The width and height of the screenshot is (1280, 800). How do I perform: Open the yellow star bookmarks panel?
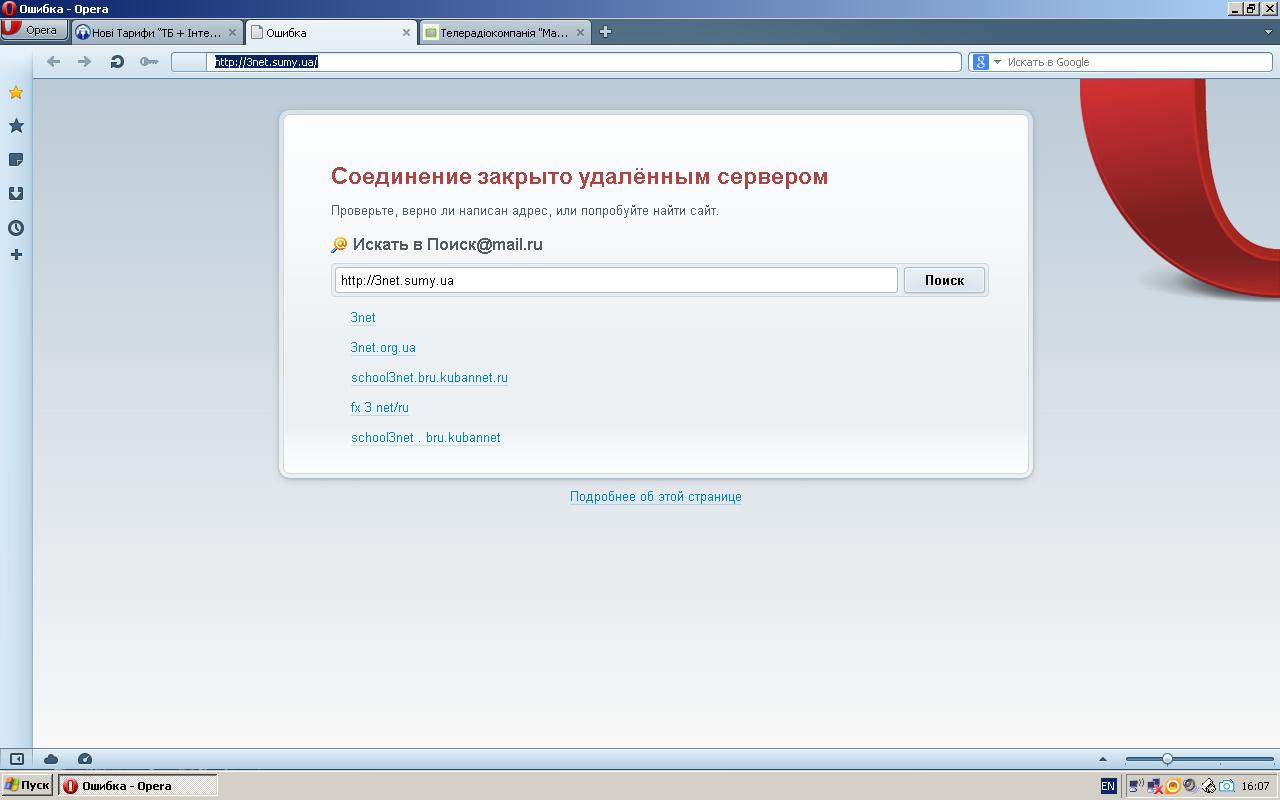[16, 93]
